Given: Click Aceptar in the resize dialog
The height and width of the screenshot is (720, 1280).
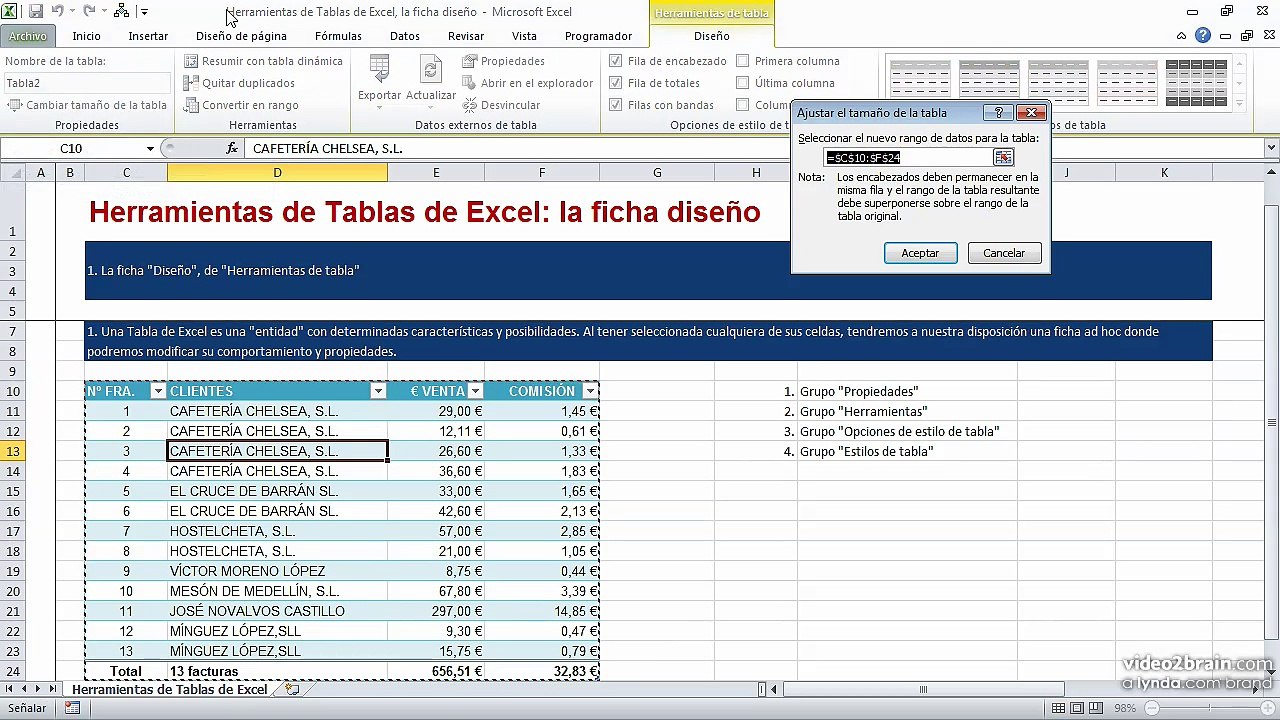Looking at the screenshot, I should pyautogui.click(x=920, y=253).
